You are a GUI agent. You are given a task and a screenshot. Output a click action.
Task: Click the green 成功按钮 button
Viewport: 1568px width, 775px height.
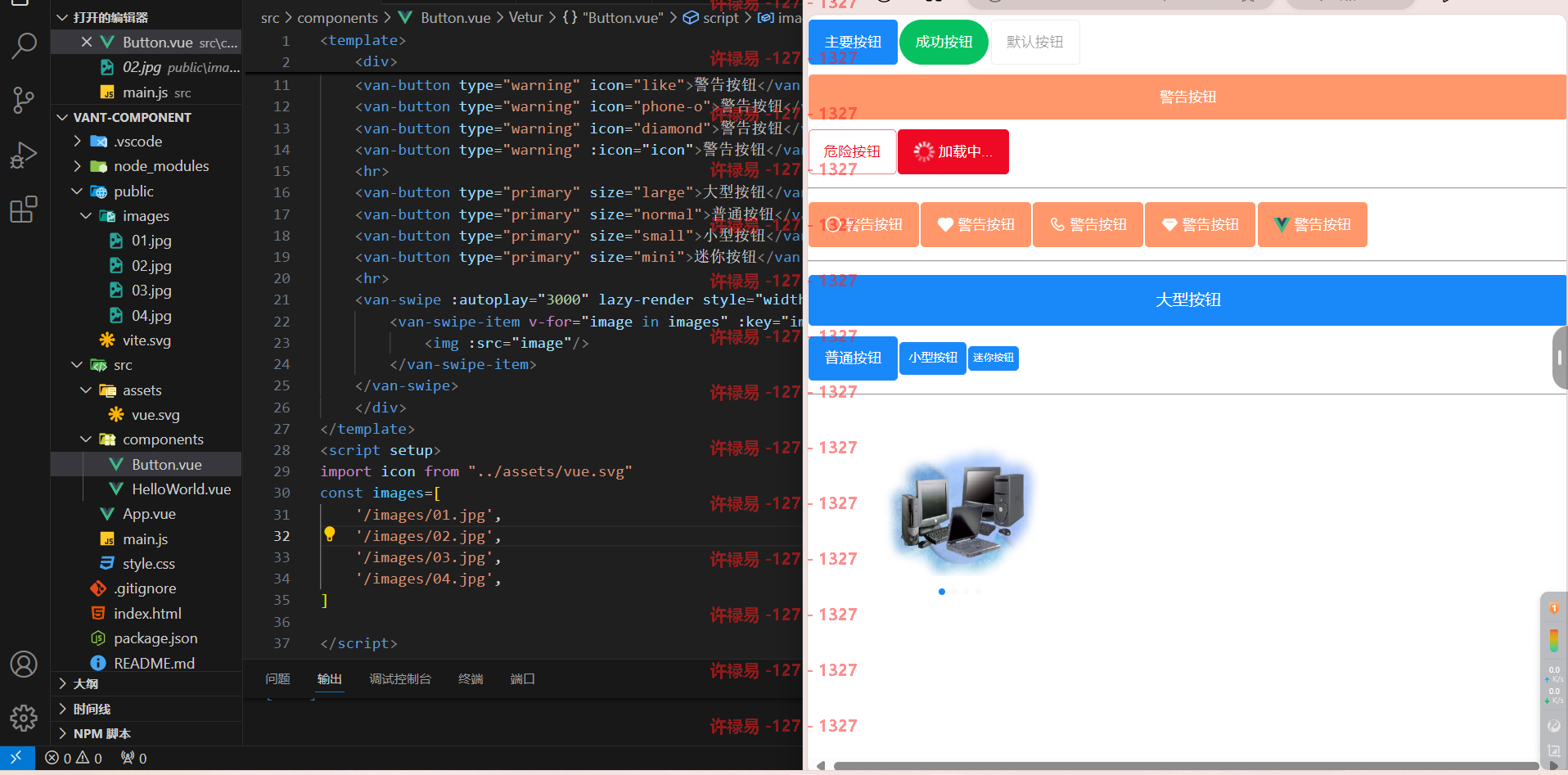pos(944,42)
